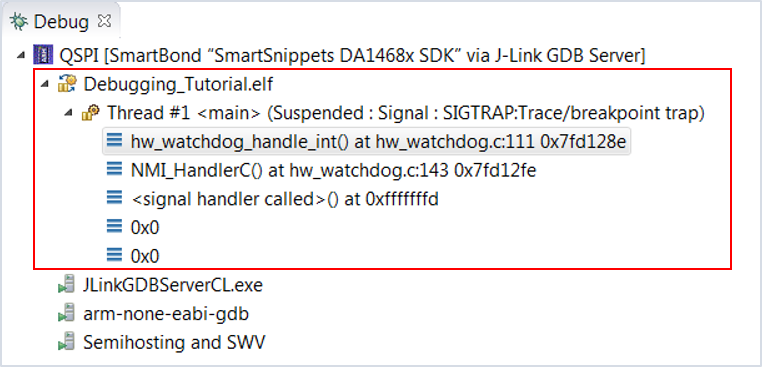The image size is (762, 367).
Task: Collapse the Debugging_Tutorial.elf node
Action: [x=45, y=84]
